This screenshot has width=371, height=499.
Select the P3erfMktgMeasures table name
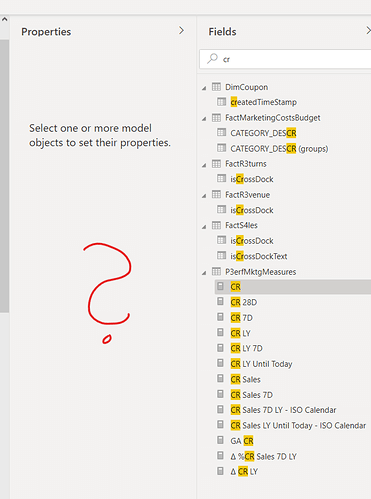261,272
